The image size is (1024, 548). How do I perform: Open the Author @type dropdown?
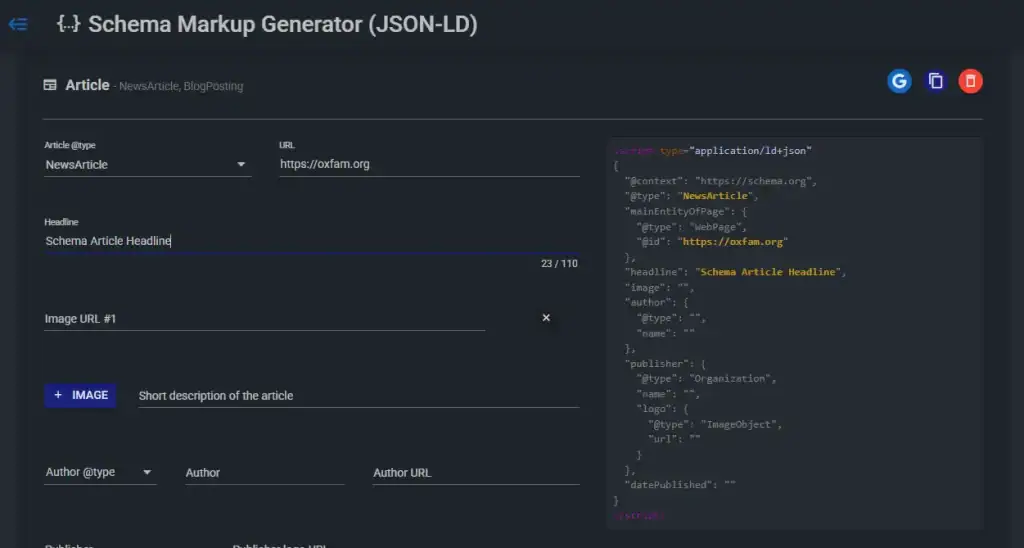(x=100, y=472)
